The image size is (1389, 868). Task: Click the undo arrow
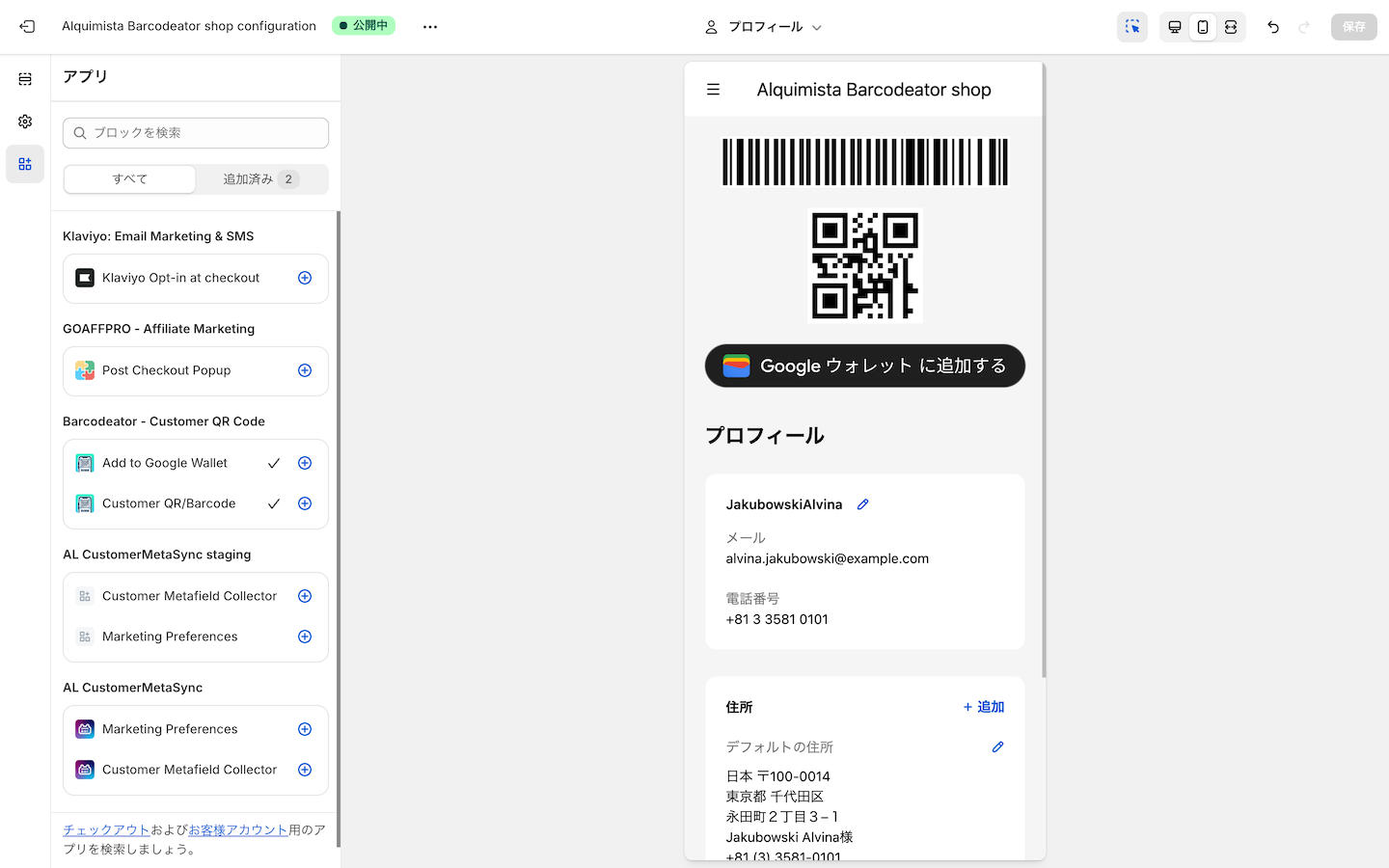[x=1273, y=27]
